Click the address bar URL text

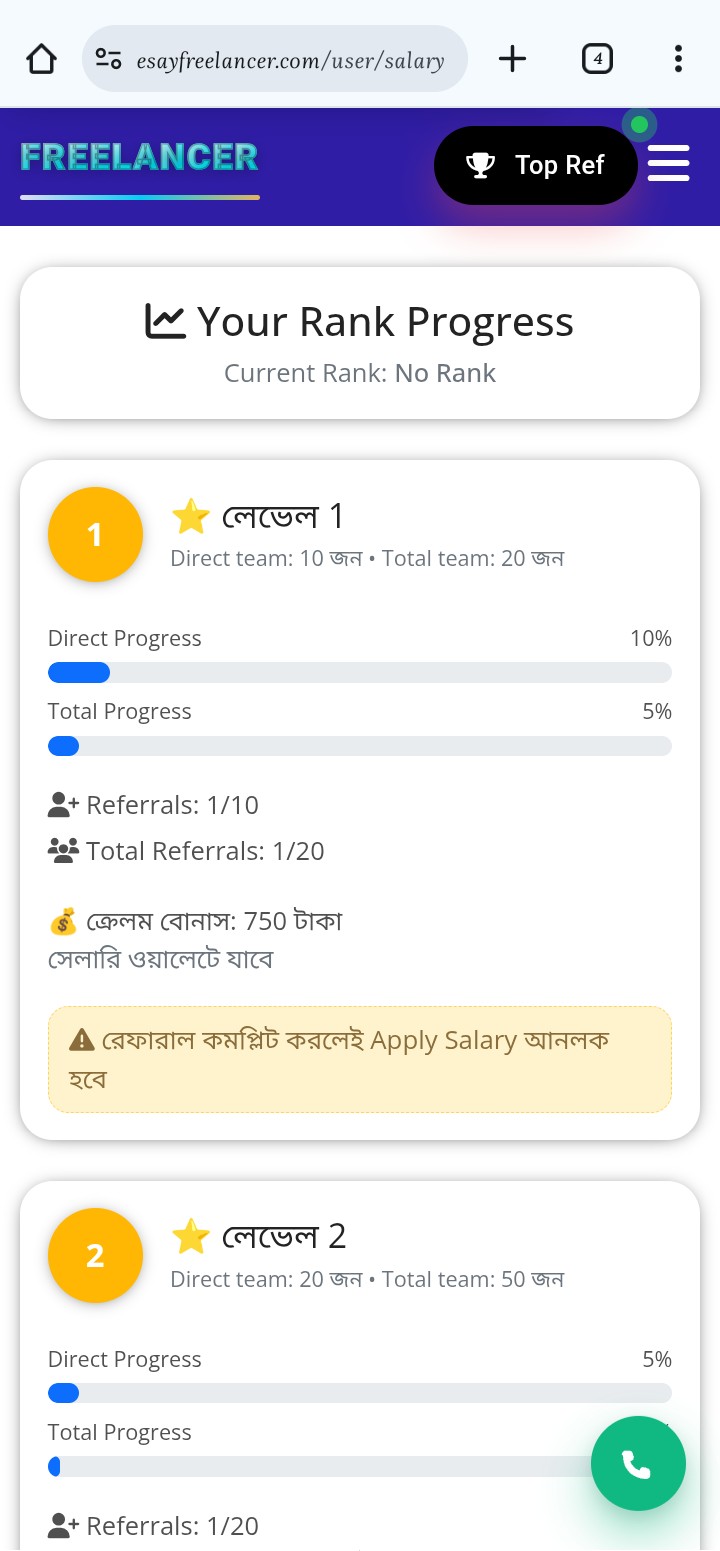pos(290,61)
